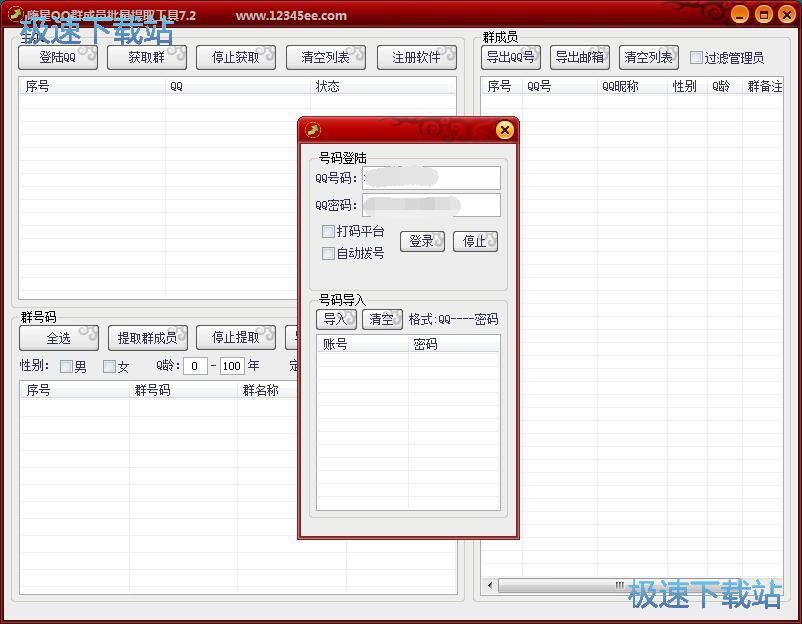
Task: Click the 全选 button for group numbers
Action: coord(59,338)
